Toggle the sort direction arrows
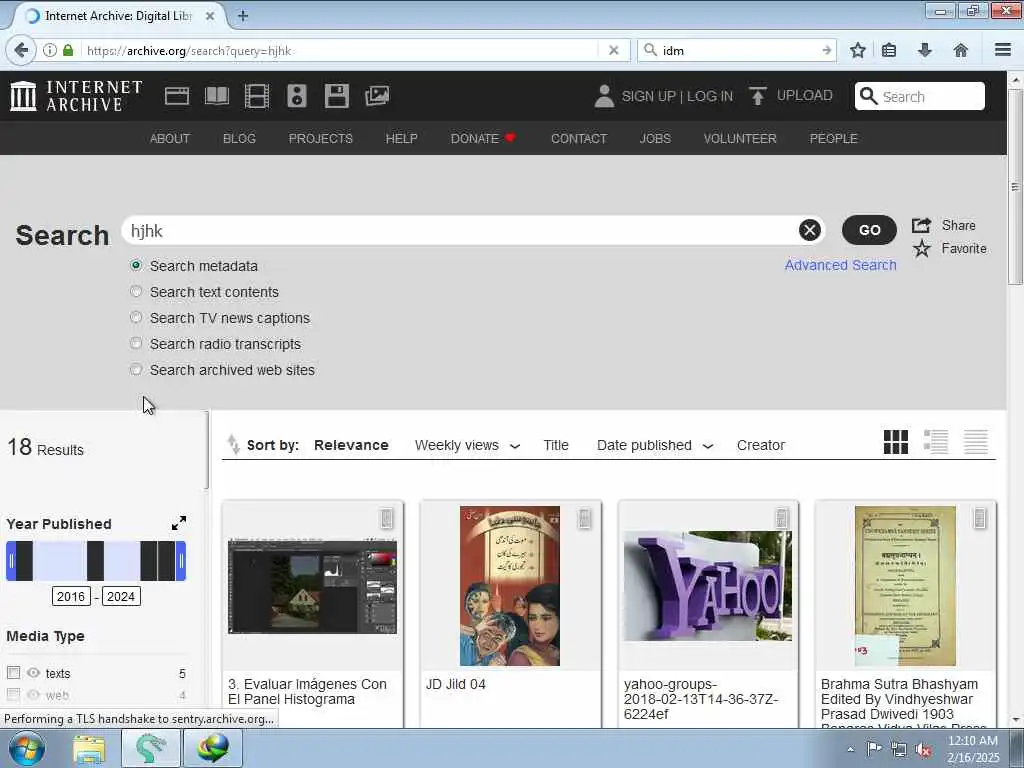Image resolution: width=1024 pixels, height=768 pixels. [x=233, y=444]
